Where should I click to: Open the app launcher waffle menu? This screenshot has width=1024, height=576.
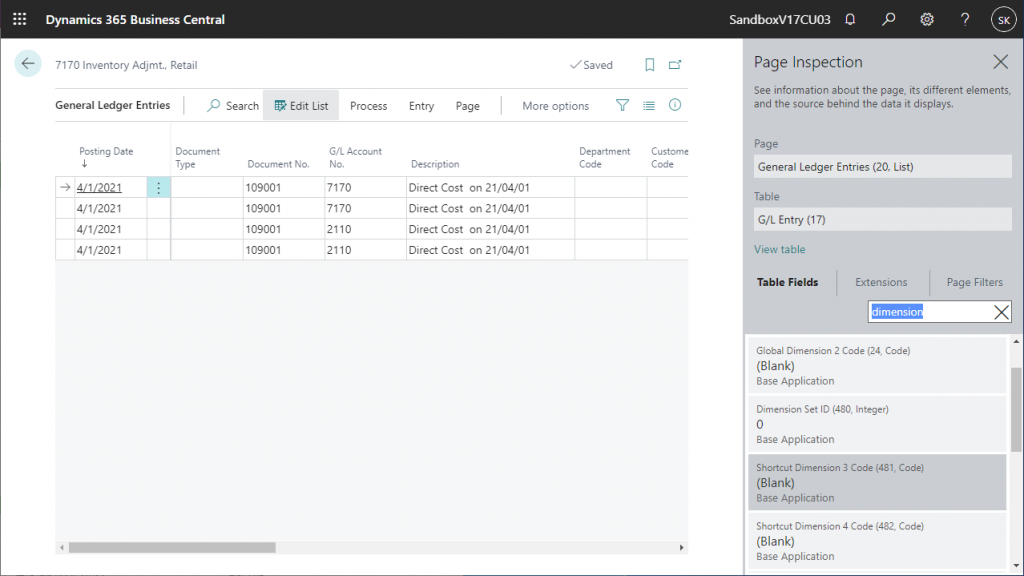click(20, 20)
